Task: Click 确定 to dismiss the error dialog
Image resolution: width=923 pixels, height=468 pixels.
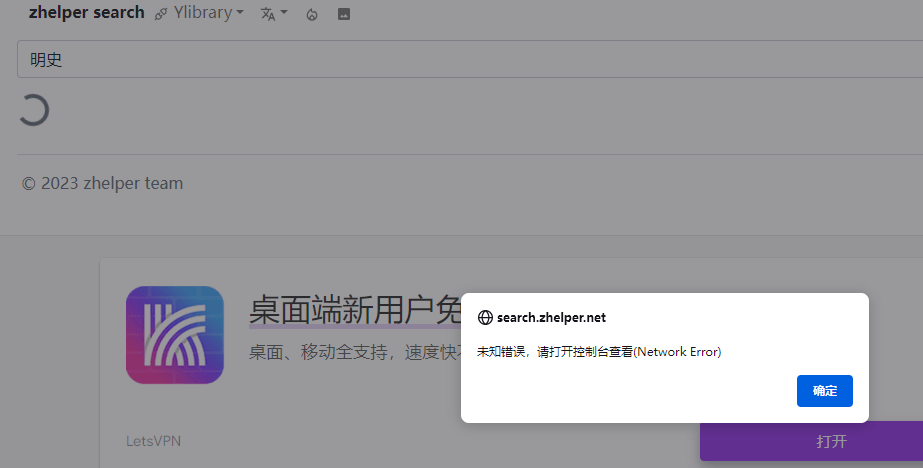Action: coord(824,391)
